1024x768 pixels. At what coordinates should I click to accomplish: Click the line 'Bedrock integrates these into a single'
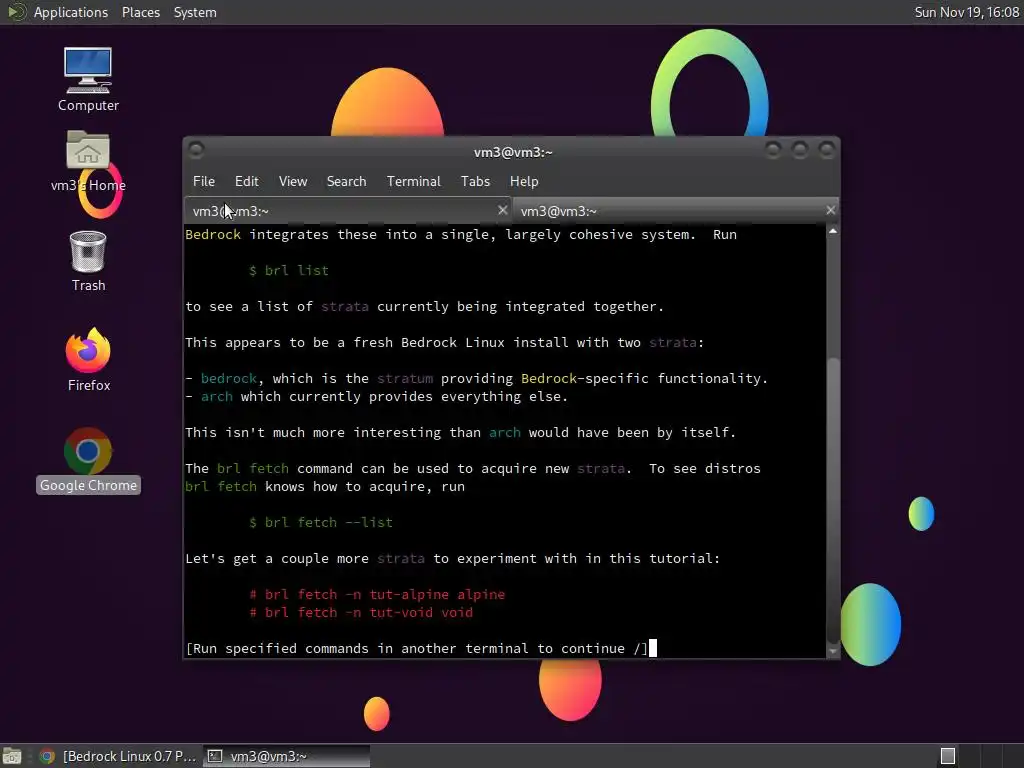pyautogui.click(x=461, y=234)
